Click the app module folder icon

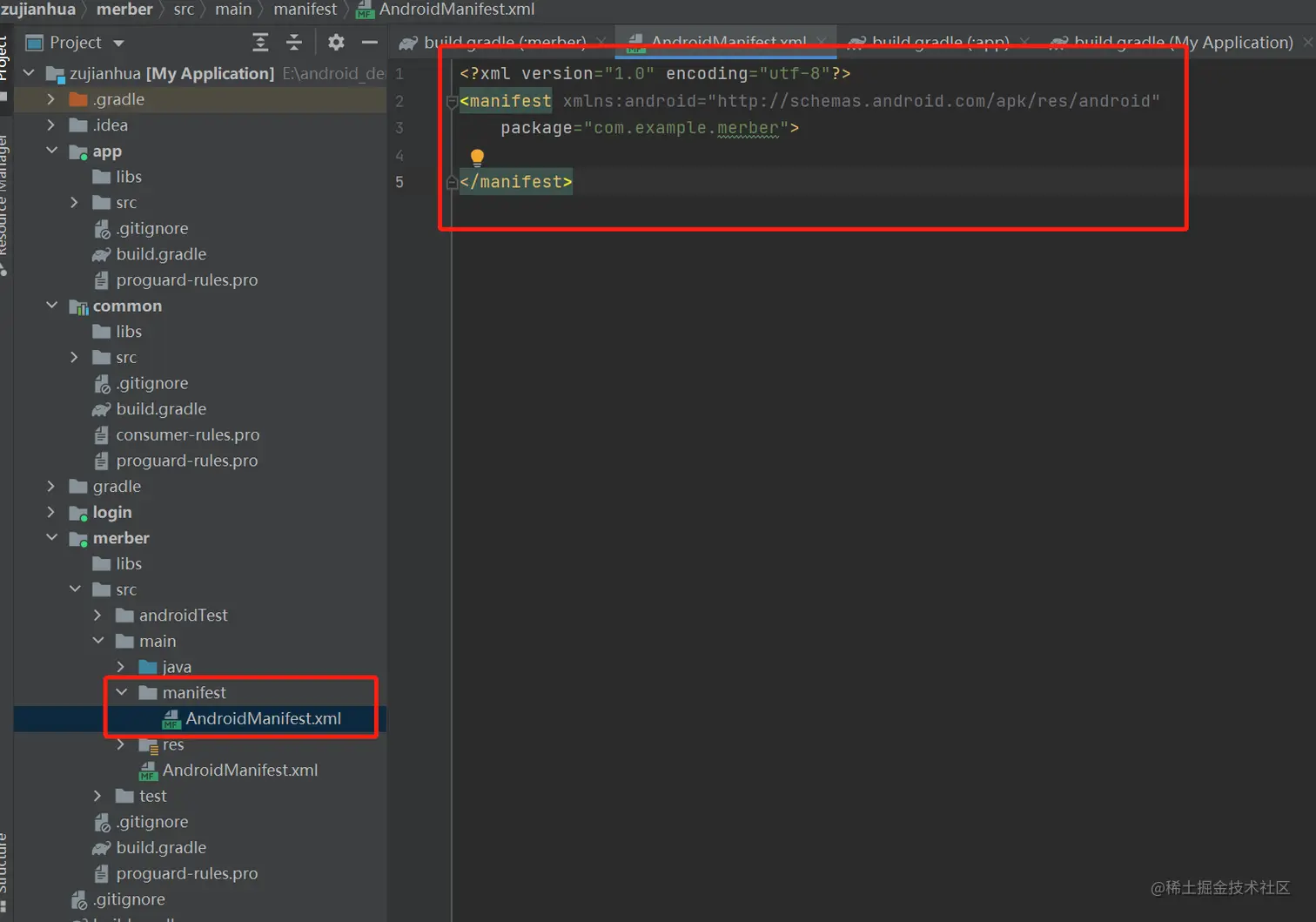pos(78,151)
